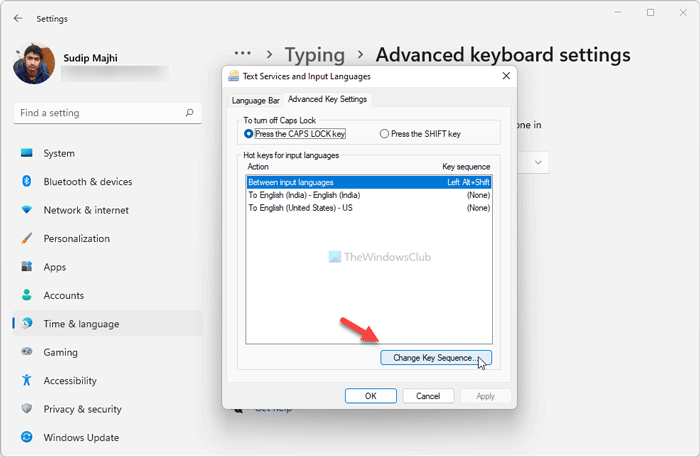This screenshot has height=457, width=700.
Task: Select Press the CAPS LOCK key option
Action: [x=250, y=133]
